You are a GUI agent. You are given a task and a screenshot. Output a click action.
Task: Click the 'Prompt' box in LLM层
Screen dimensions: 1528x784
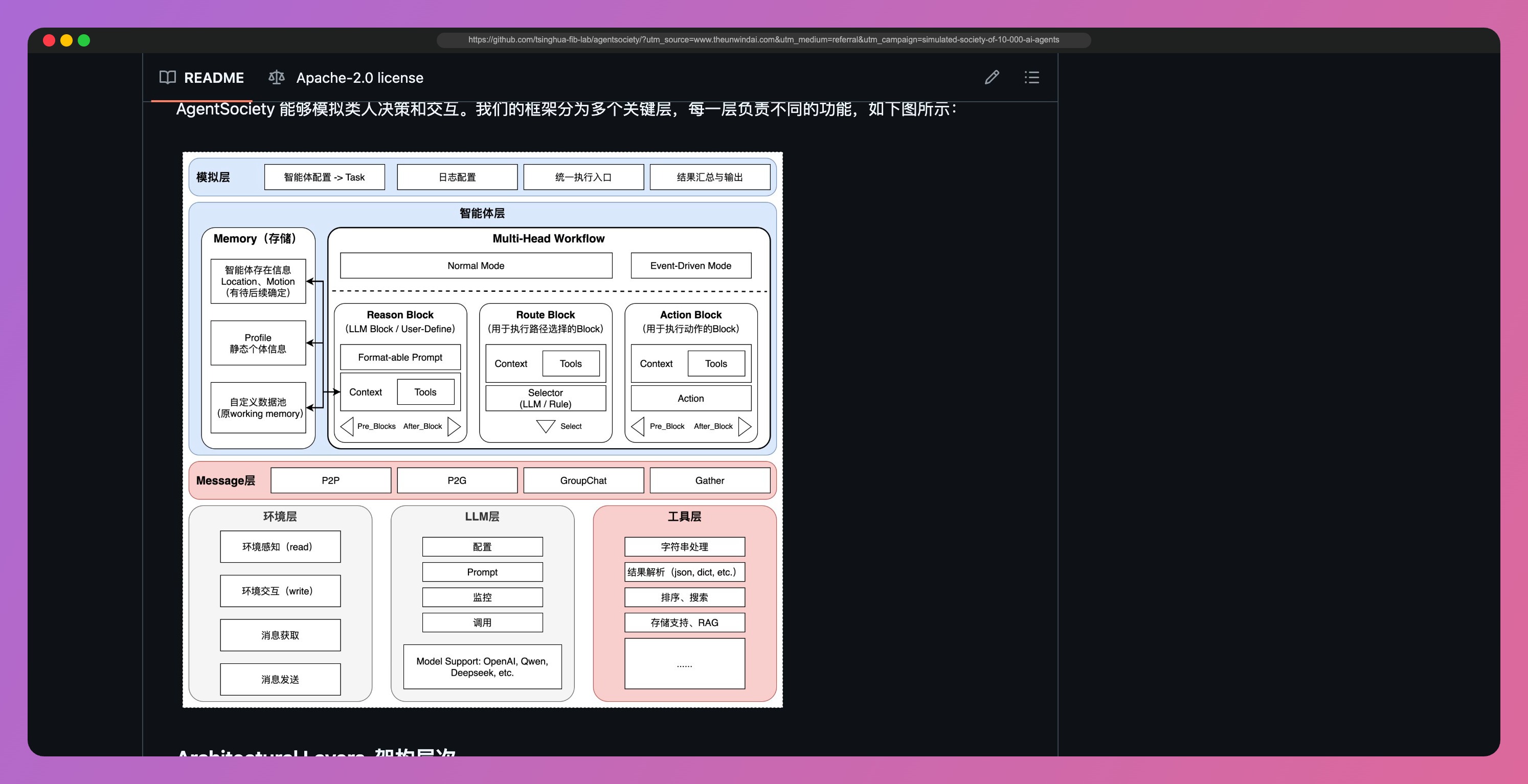(482, 572)
